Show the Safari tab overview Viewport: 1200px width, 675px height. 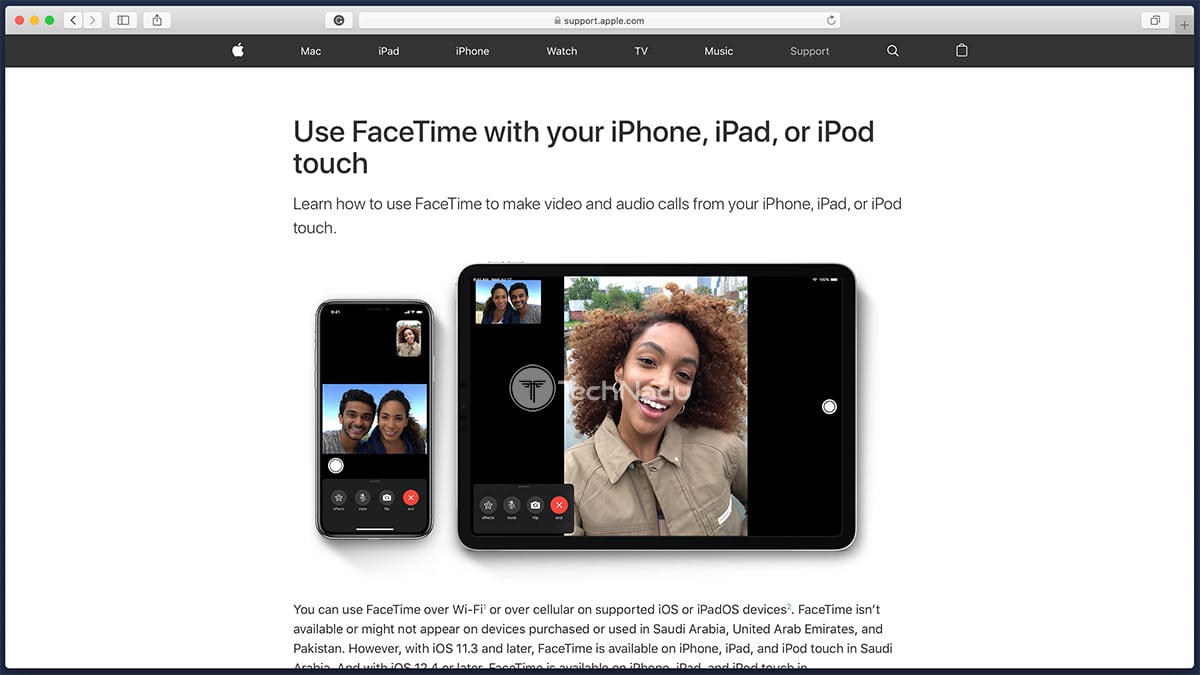click(x=1154, y=20)
